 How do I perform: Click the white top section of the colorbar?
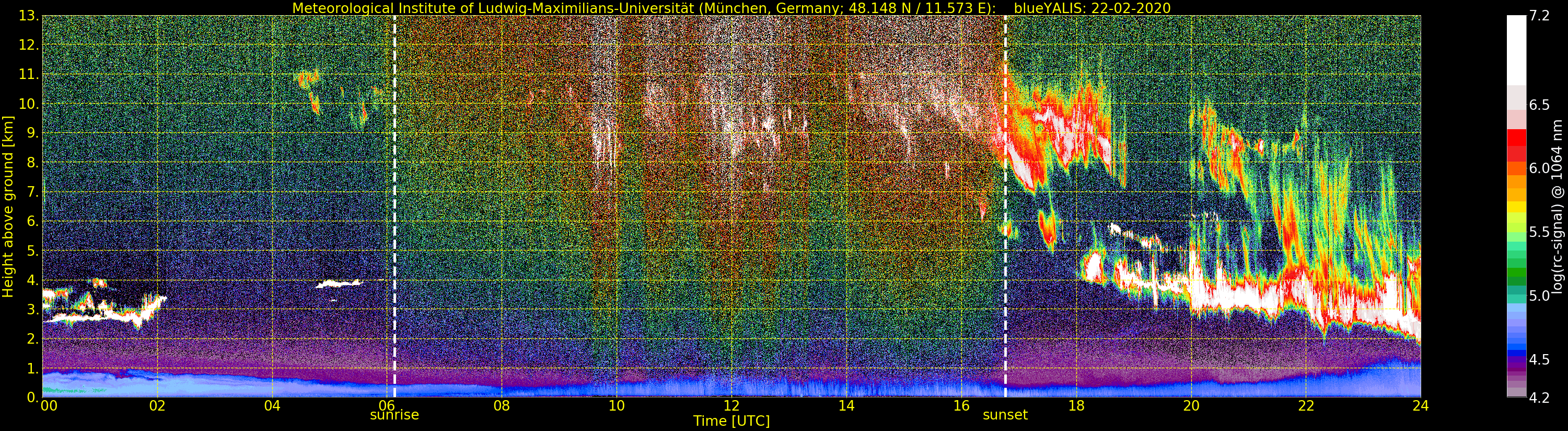pos(1516,50)
